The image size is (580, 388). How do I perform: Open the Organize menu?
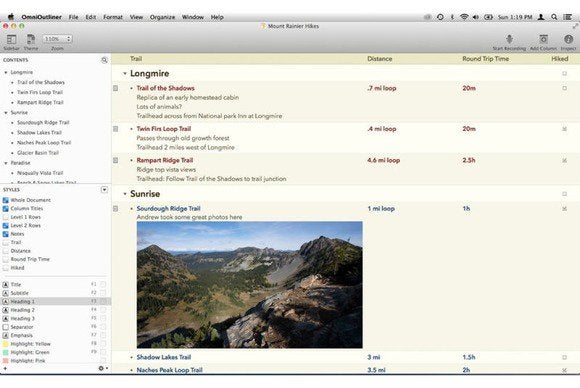pyautogui.click(x=162, y=17)
